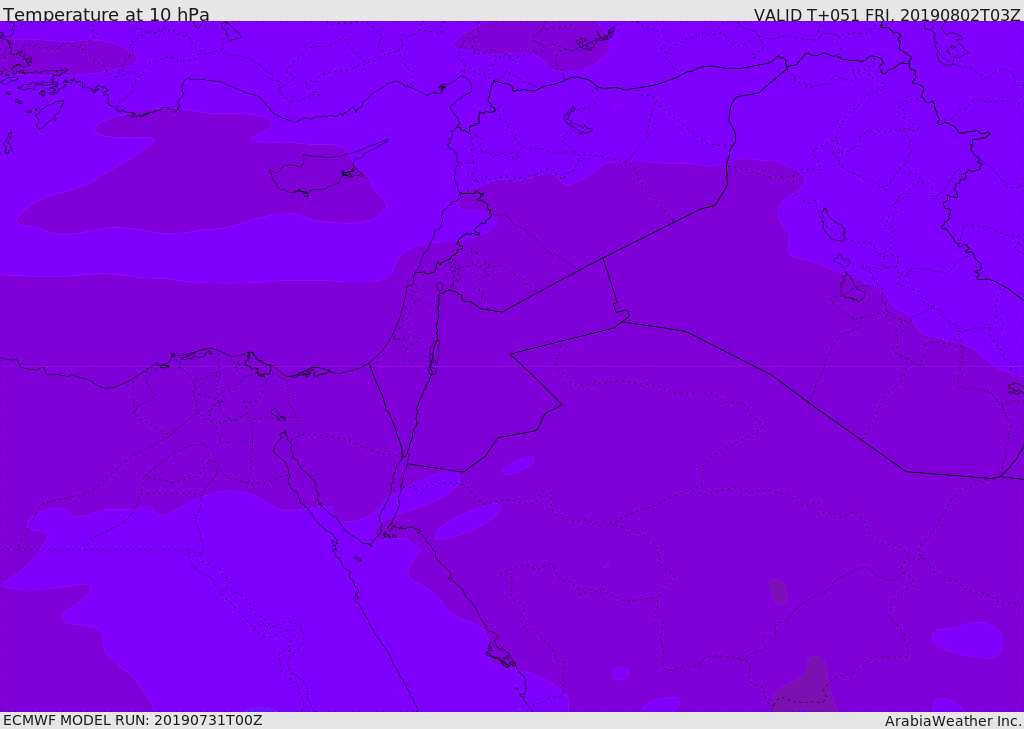
Task: Click the 'VALID T+051 FRI. 20190802T03Z' label
Action: (x=887, y=15)
